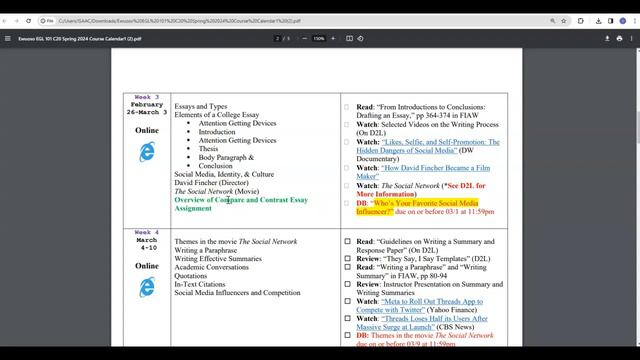Check the 'Meta to Roll Out Threads' box

tap(347, 301)
